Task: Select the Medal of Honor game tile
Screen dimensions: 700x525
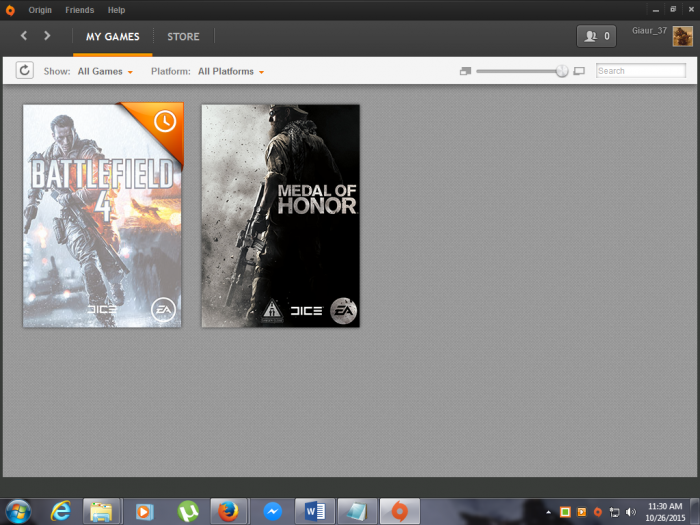Action: coord(280,216)
